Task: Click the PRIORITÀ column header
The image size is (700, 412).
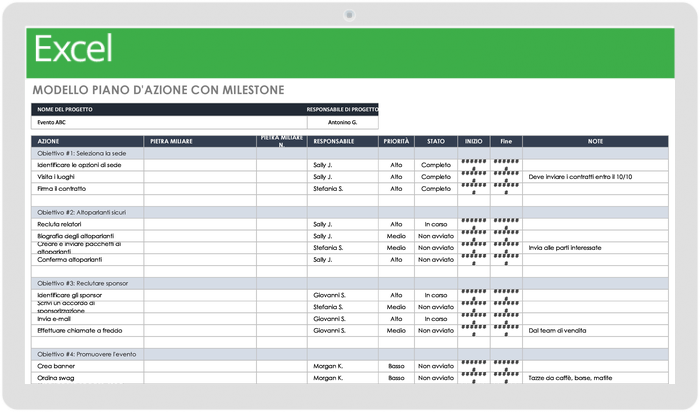Action: 396,141
